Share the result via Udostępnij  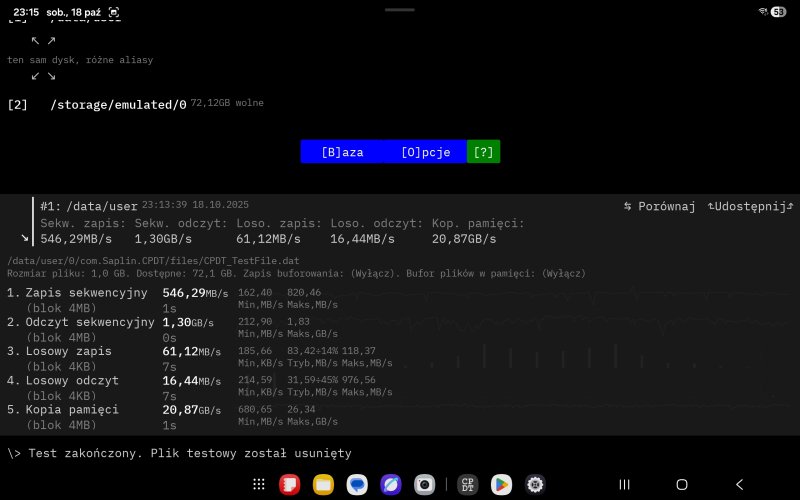point(750,206)
